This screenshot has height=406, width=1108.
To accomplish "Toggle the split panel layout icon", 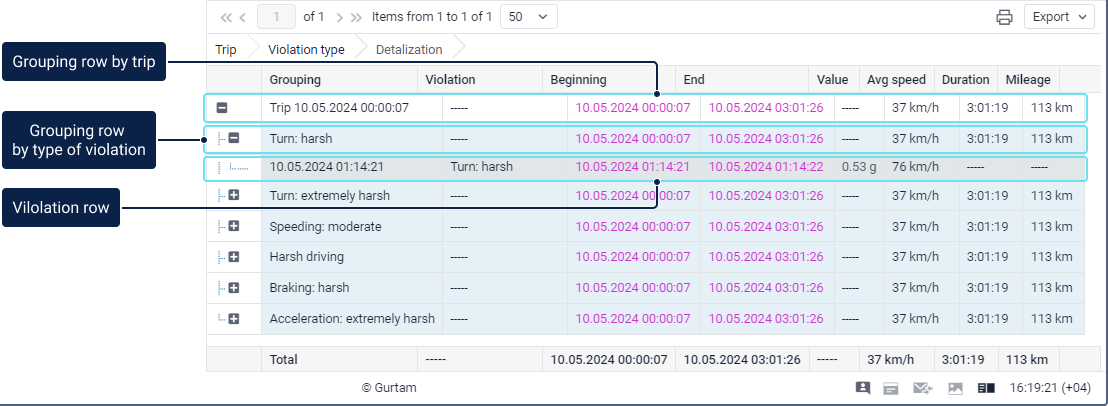I will click(986, 388).
